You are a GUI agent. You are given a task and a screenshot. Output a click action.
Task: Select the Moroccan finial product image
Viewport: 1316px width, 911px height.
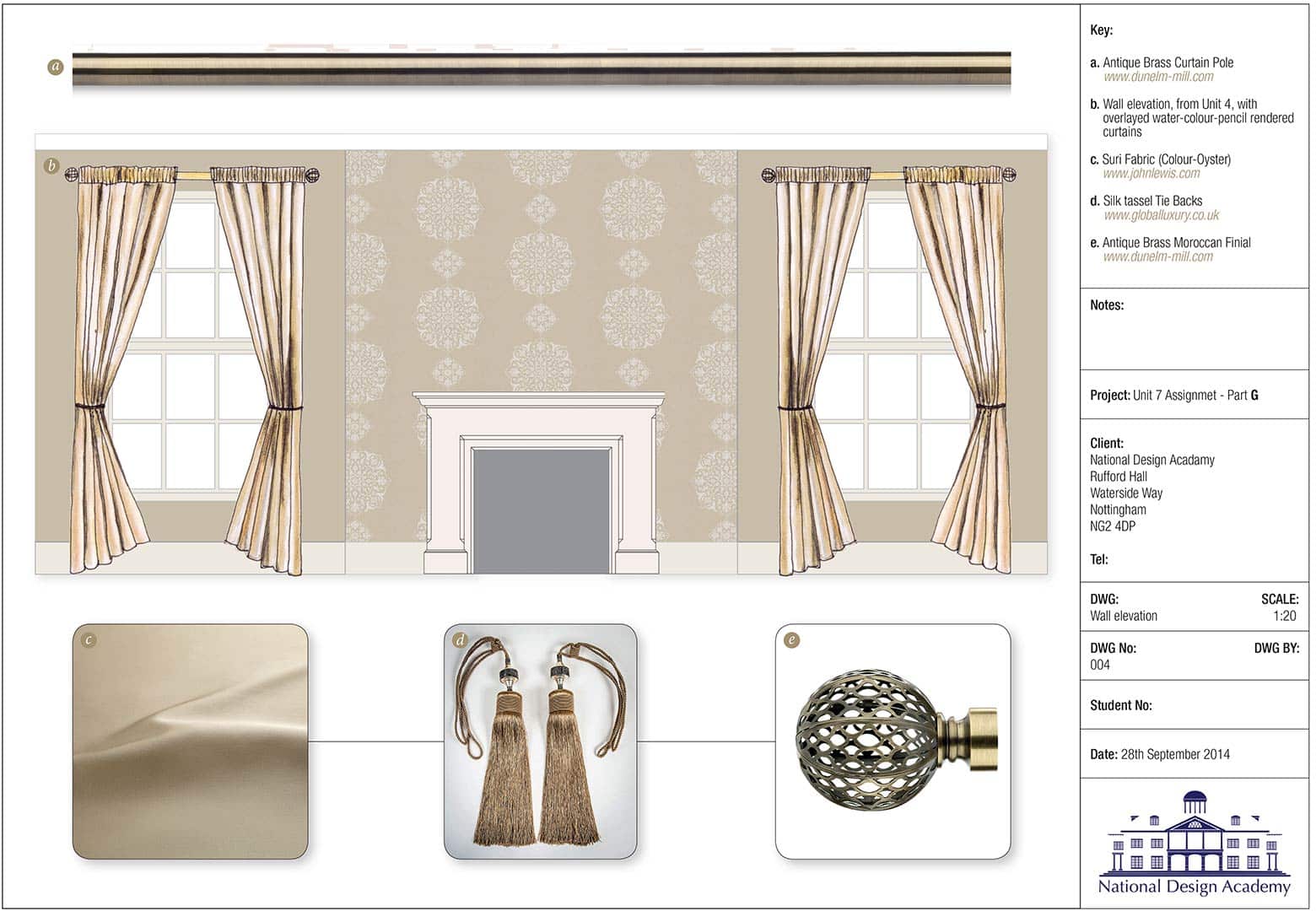point(893,742)
